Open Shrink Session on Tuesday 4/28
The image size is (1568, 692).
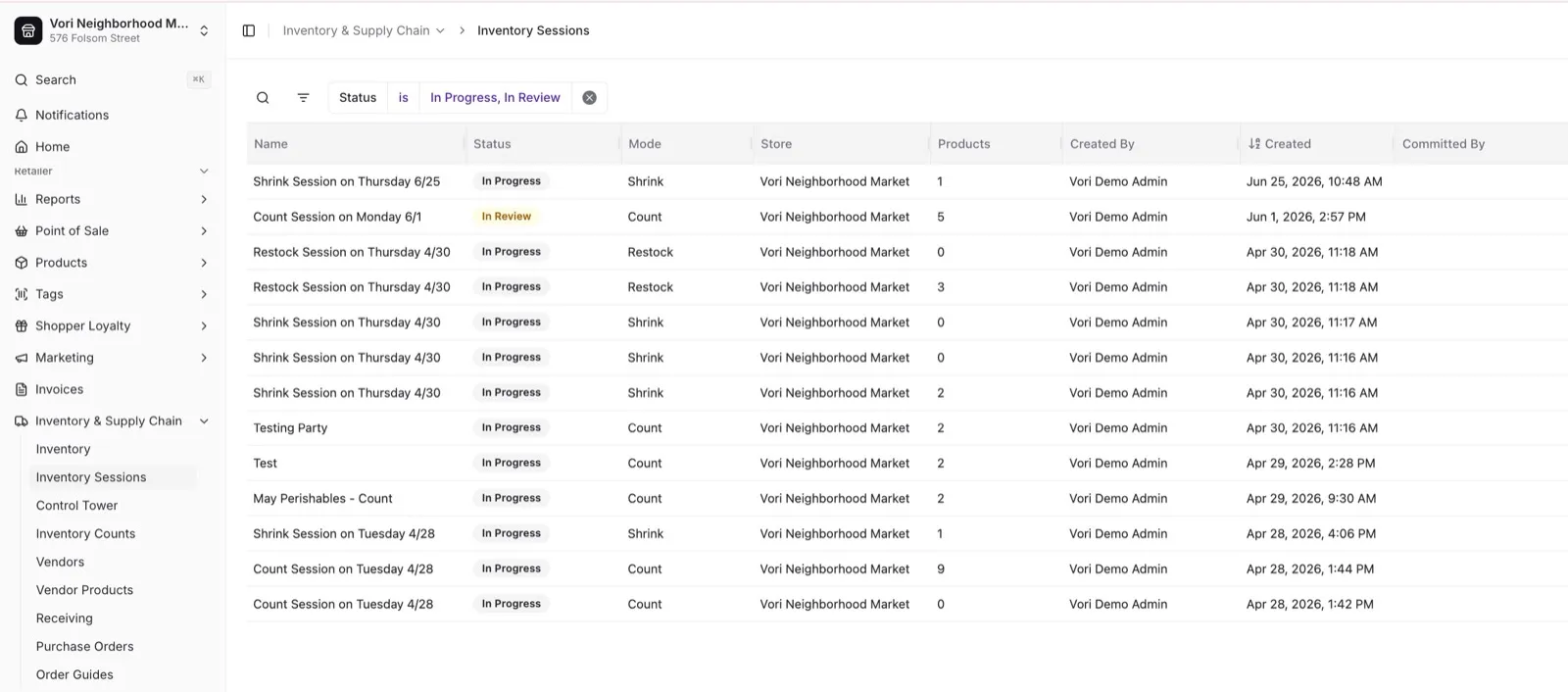(344, 533)
